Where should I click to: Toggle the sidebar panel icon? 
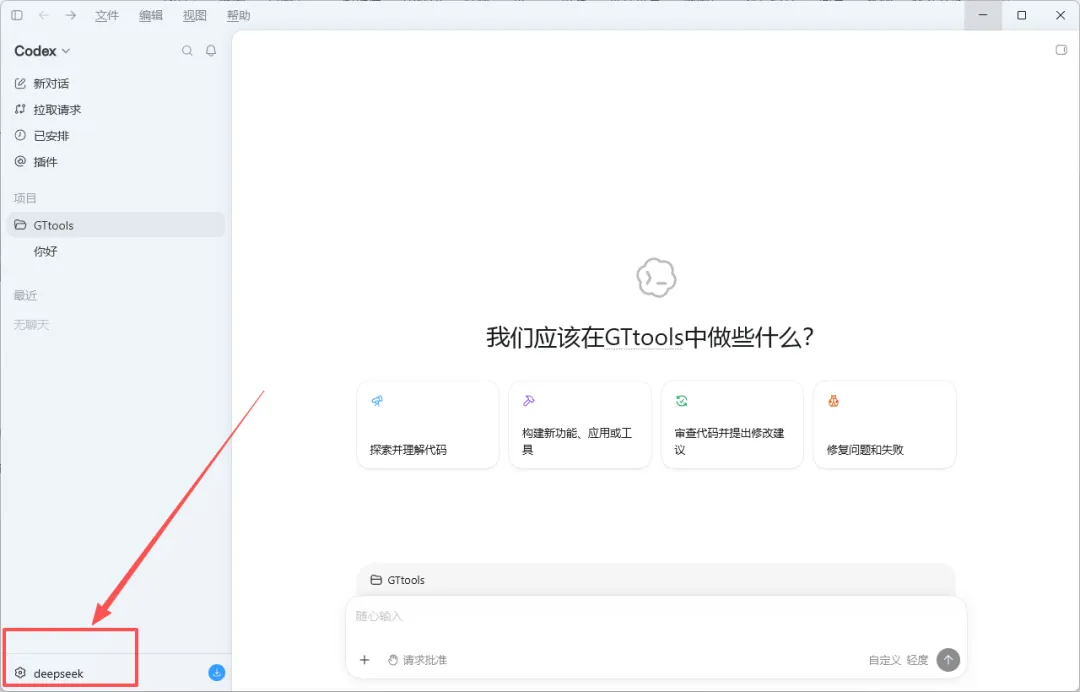tap(17, 15)
